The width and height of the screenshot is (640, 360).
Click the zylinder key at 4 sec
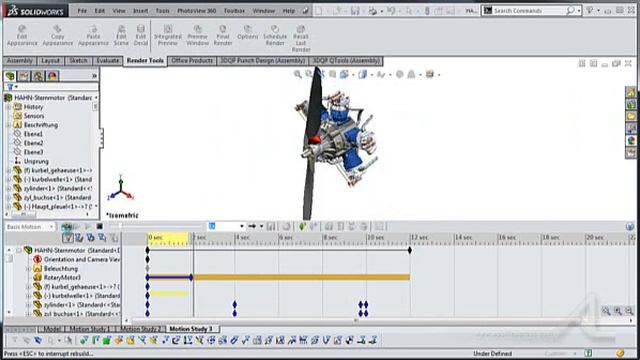(x=235, y=304)
